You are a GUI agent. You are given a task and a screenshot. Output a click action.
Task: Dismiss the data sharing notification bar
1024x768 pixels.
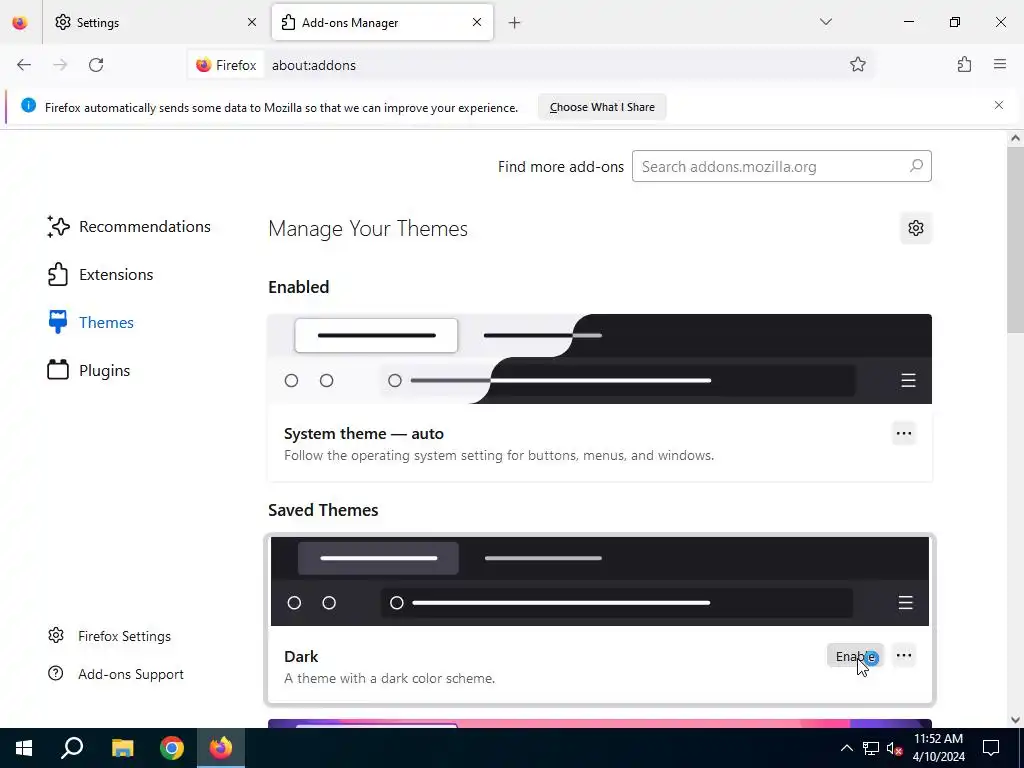tap(999, 105)
